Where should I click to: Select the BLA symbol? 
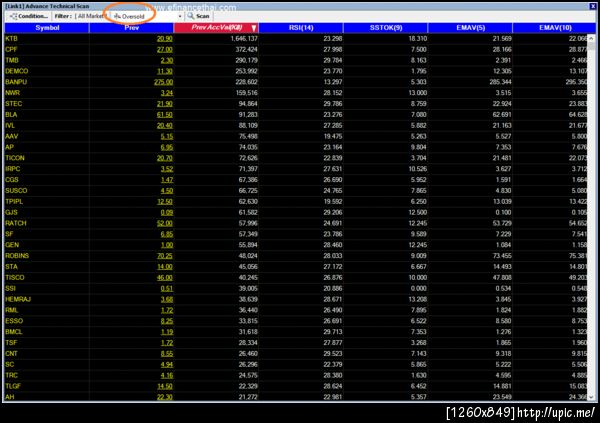tap(11, 114)
